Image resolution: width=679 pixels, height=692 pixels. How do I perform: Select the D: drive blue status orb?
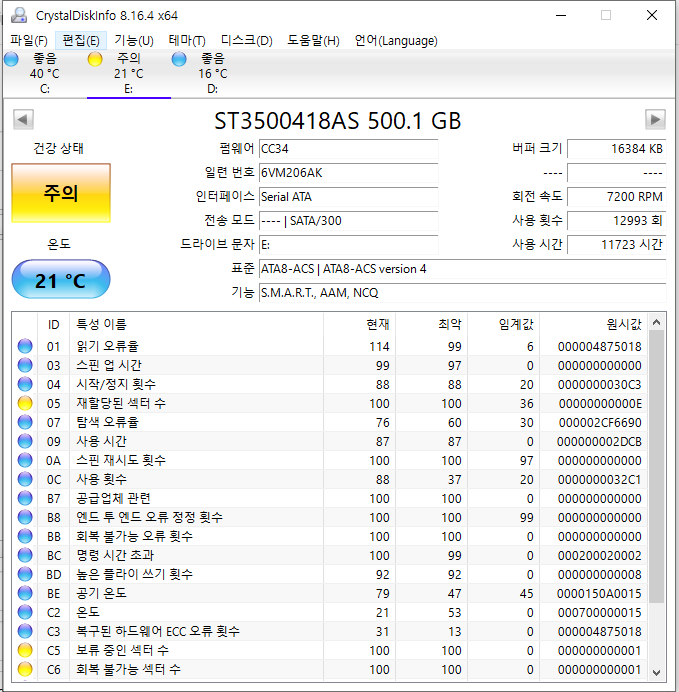tap(179, 59)
